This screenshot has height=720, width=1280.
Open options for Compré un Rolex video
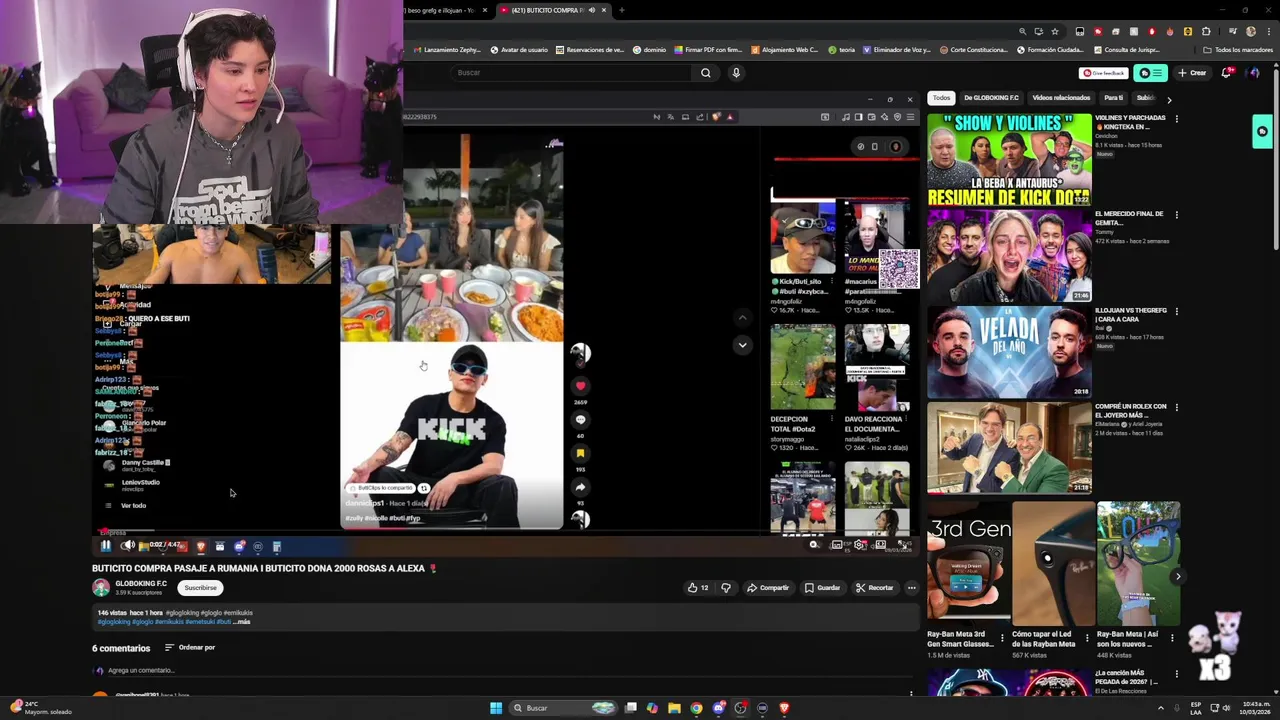coord(1176,408)
